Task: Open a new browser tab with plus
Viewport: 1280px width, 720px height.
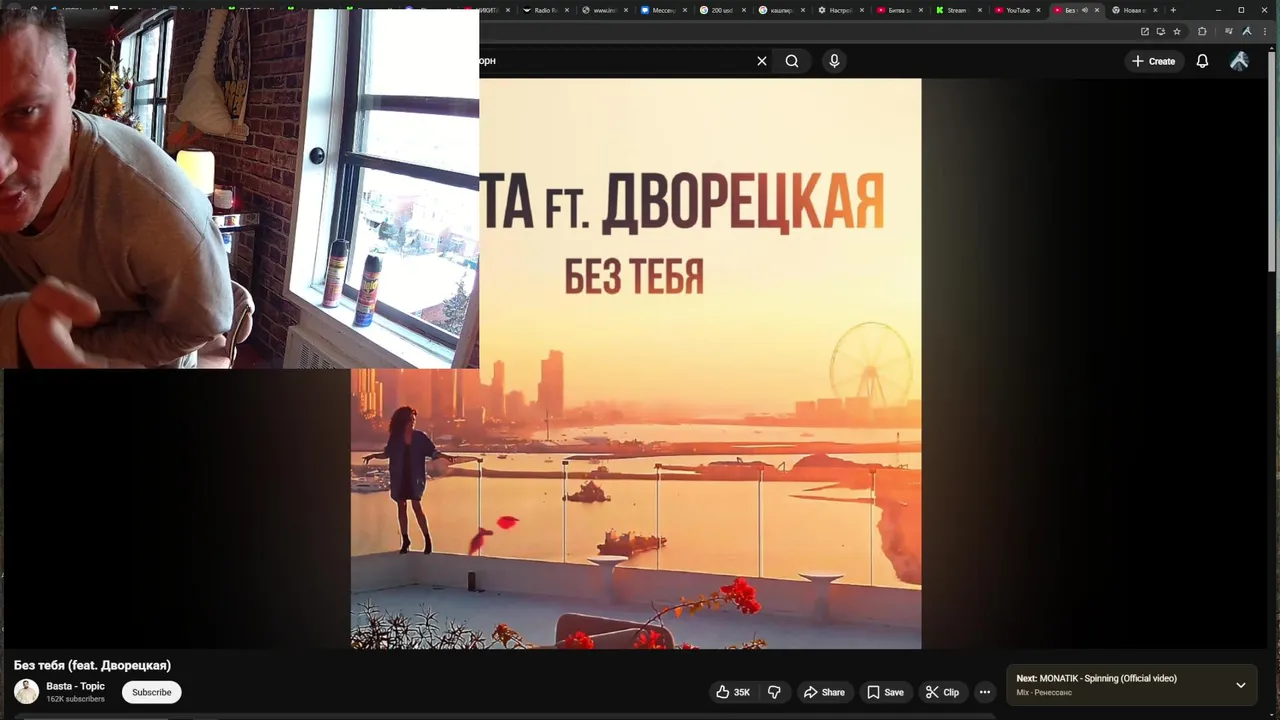Action: tap(1173, 10)
